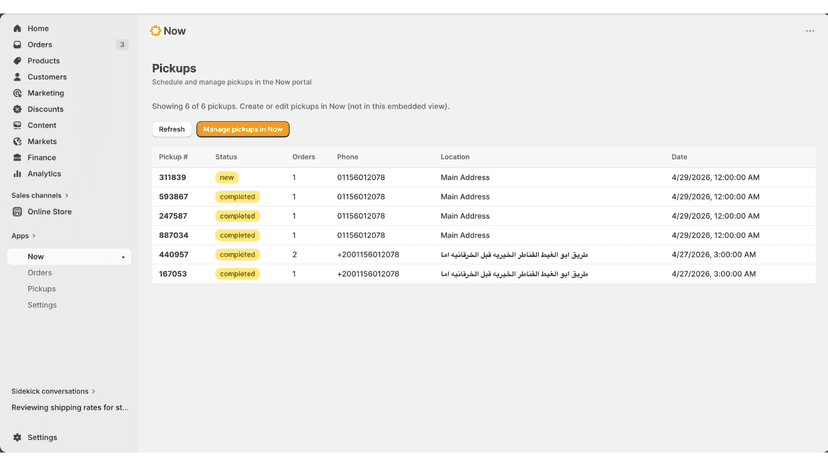
Task: Click the Content icon in sidebar
Action: [17, 125]
